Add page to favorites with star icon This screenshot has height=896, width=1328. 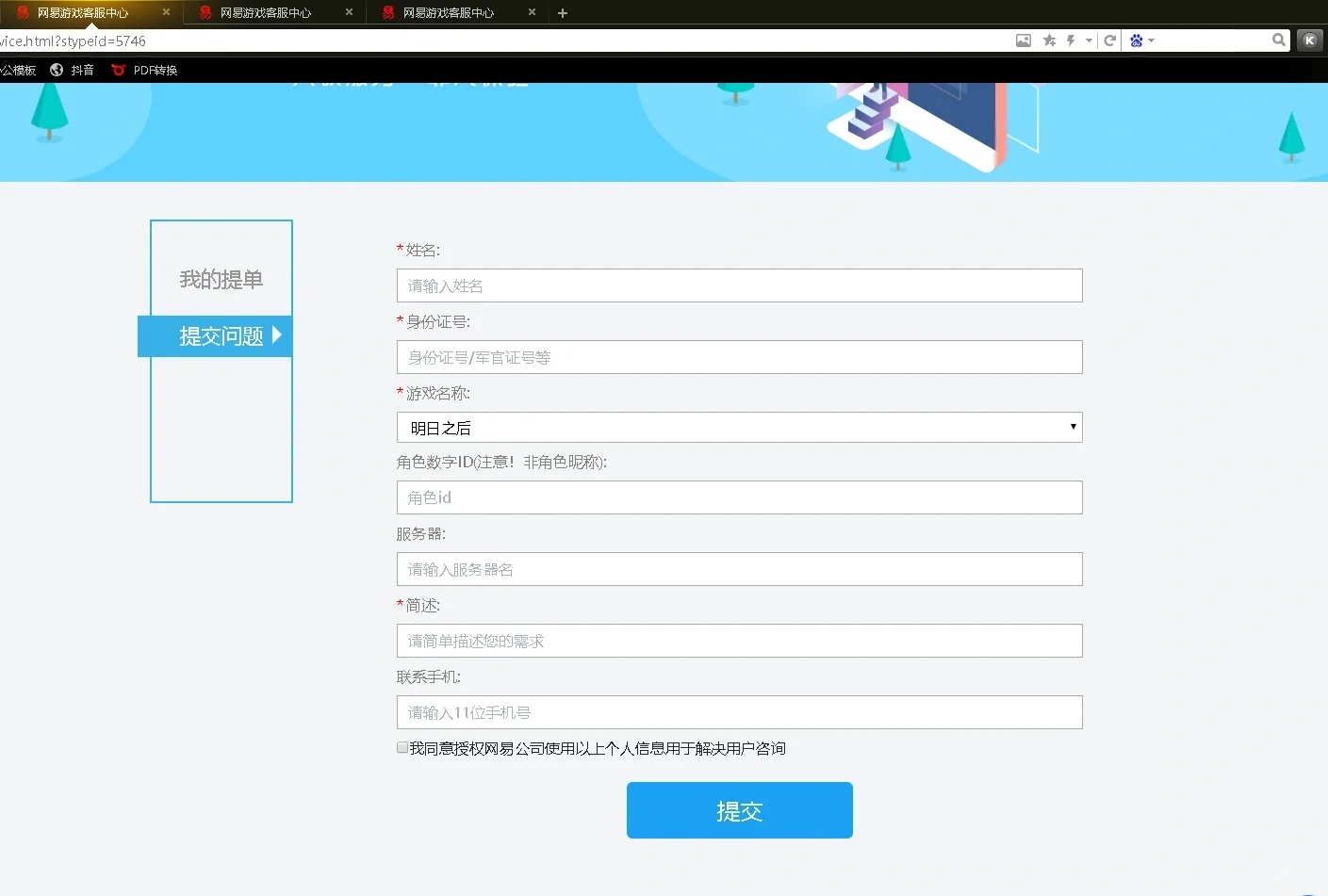tap(1049, 41)
